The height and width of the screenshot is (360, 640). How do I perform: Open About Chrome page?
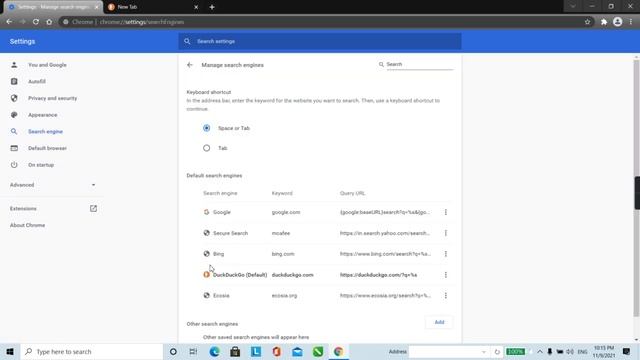coord(27,225)
